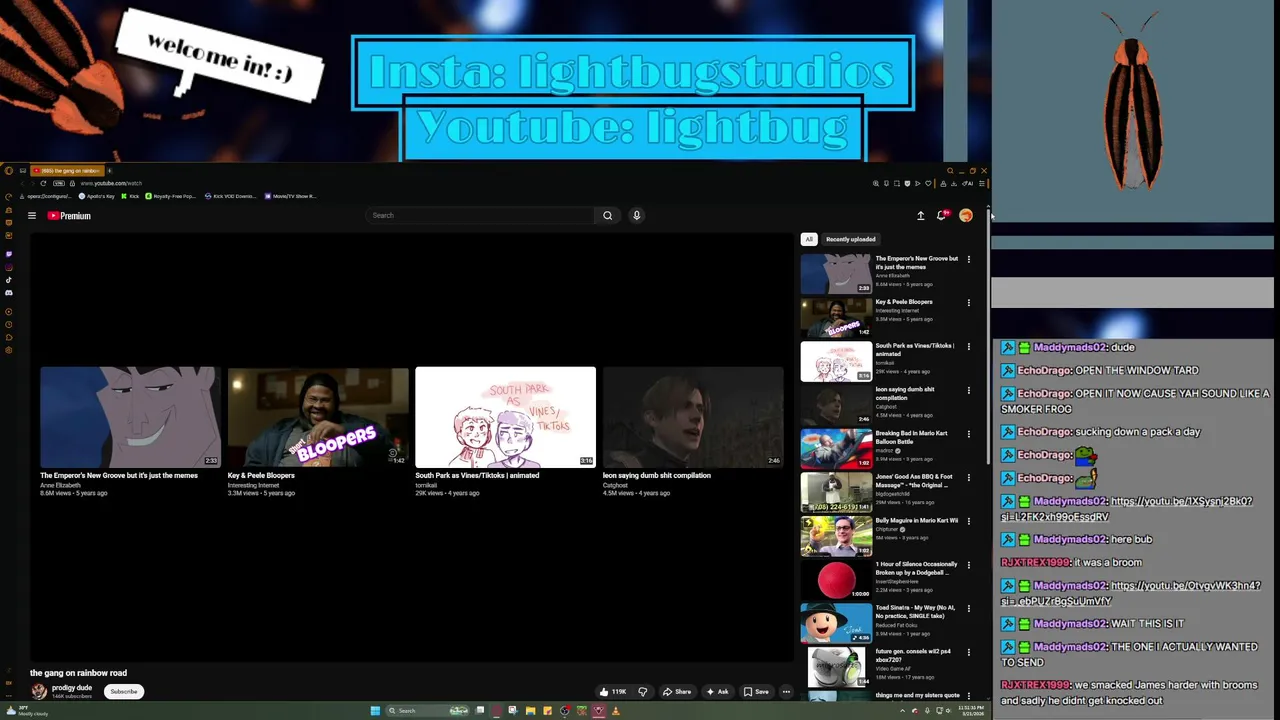Open TikTok in the Opera sidebar

(x=9, y=280)
